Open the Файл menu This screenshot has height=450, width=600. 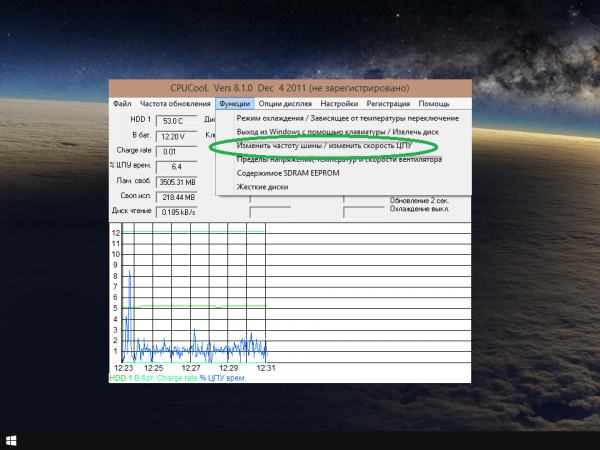point(122,104)
